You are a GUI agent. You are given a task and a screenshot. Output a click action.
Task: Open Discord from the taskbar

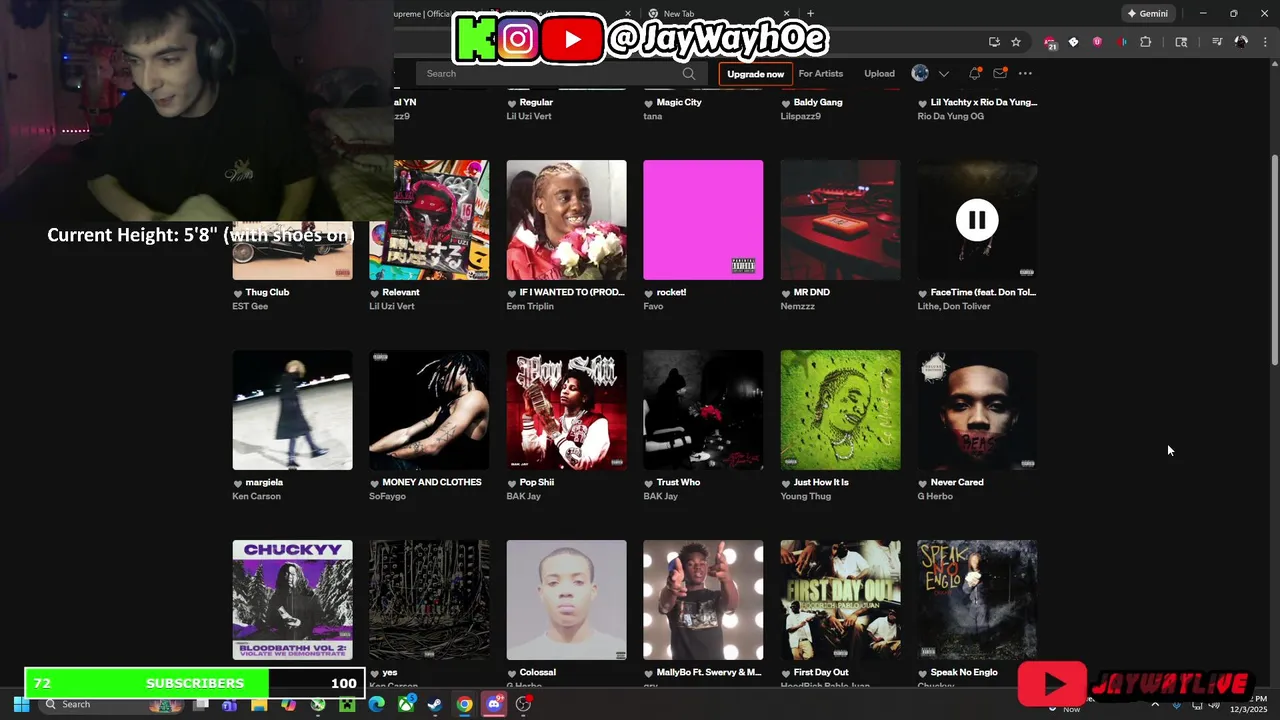[494, 704]
